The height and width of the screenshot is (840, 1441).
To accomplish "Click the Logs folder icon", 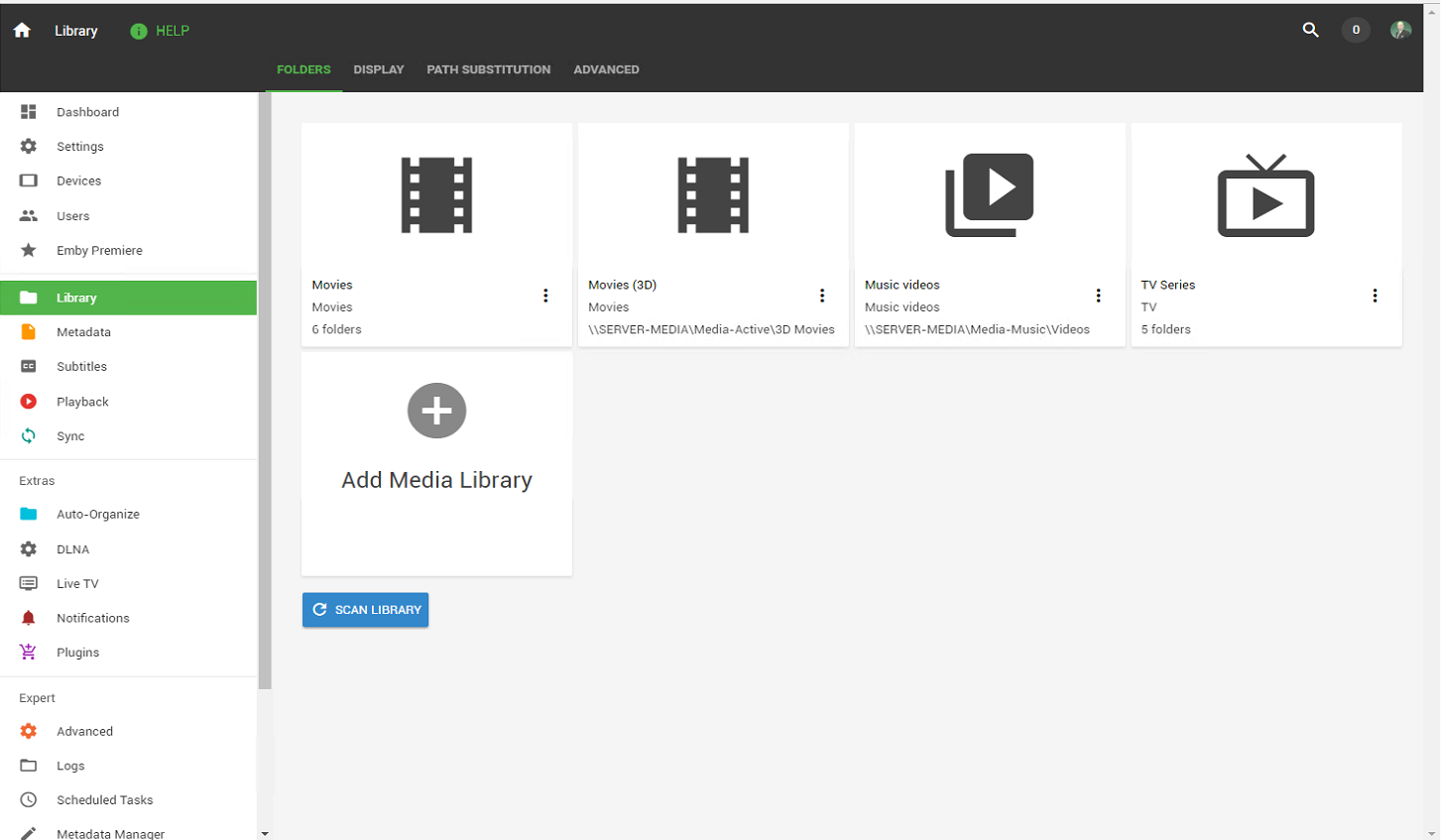I will pyautogui.click(x=29, y=766).
